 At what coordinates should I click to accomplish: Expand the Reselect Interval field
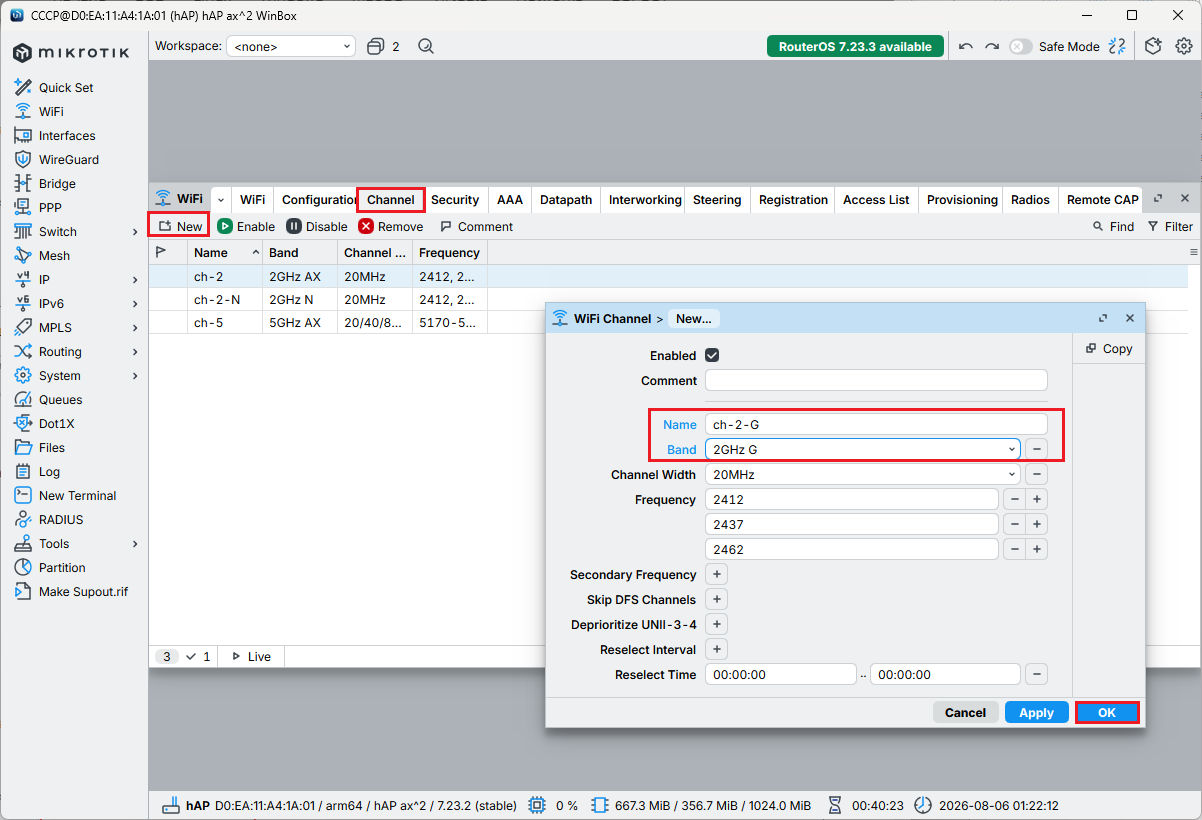[x=716, y=649]
